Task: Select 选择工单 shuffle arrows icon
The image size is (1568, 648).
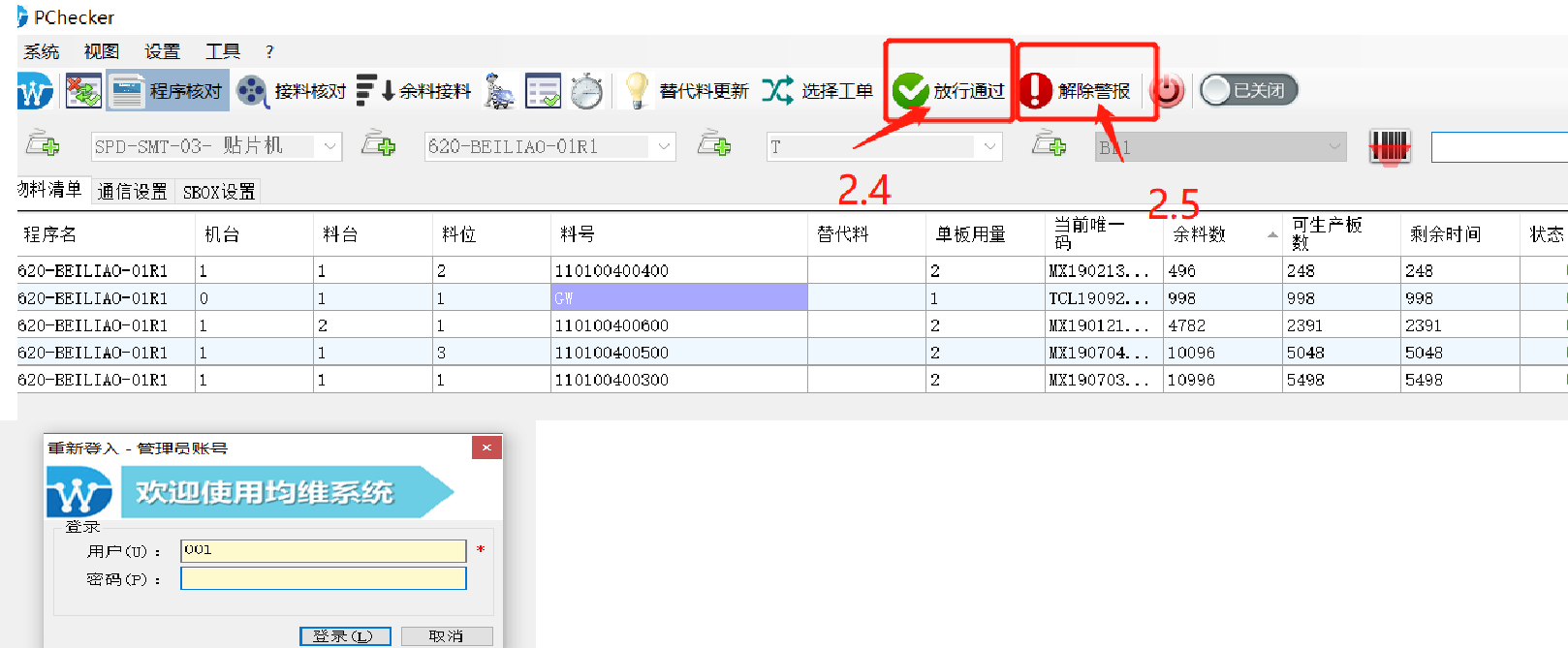Action: 777,91
